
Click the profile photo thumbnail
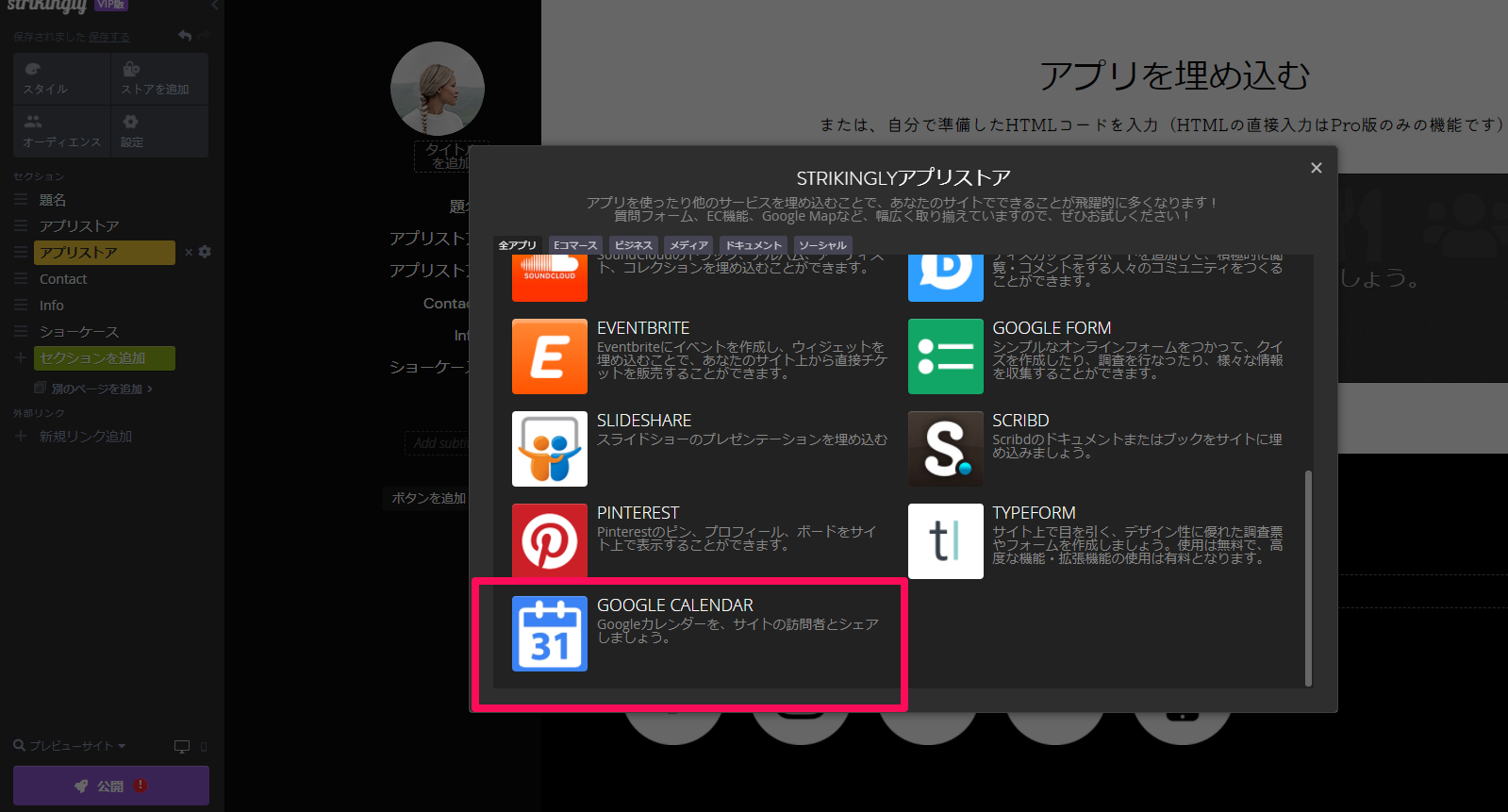(438, 89)
